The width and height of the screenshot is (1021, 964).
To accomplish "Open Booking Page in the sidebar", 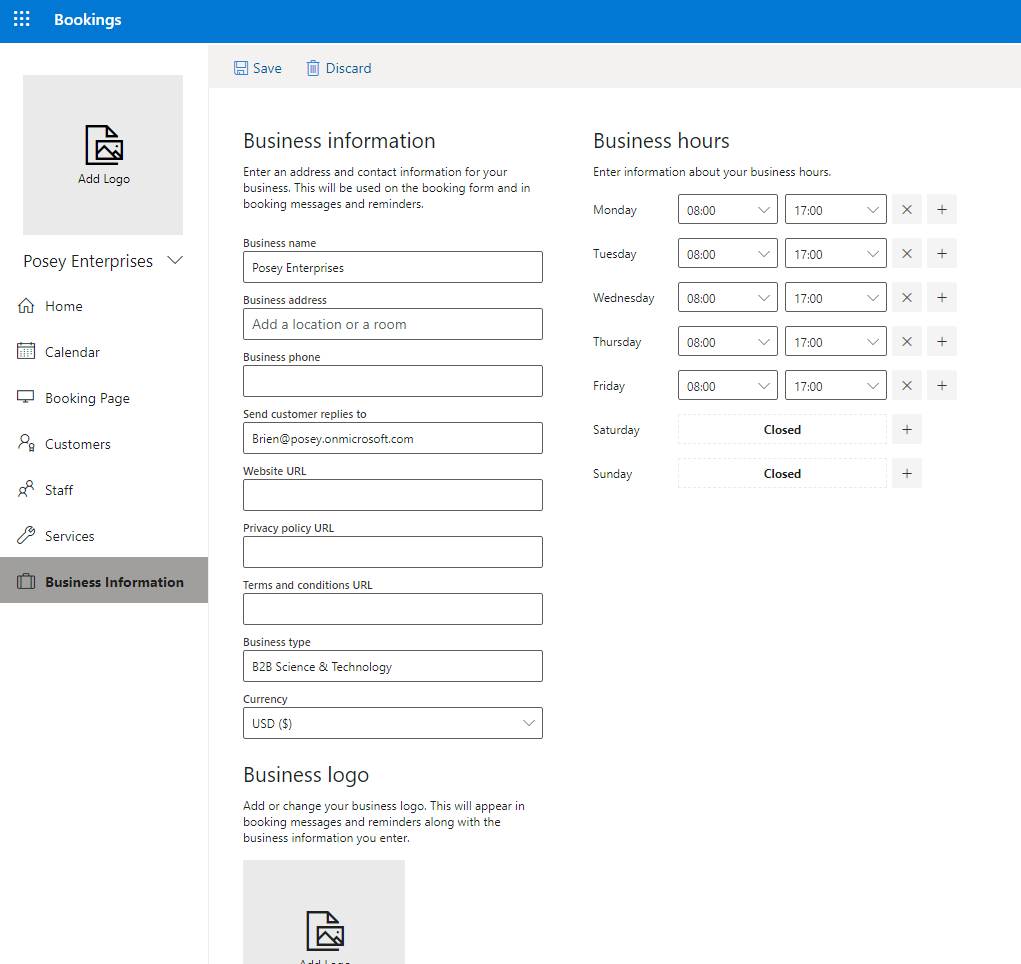I will click(104, 398).
